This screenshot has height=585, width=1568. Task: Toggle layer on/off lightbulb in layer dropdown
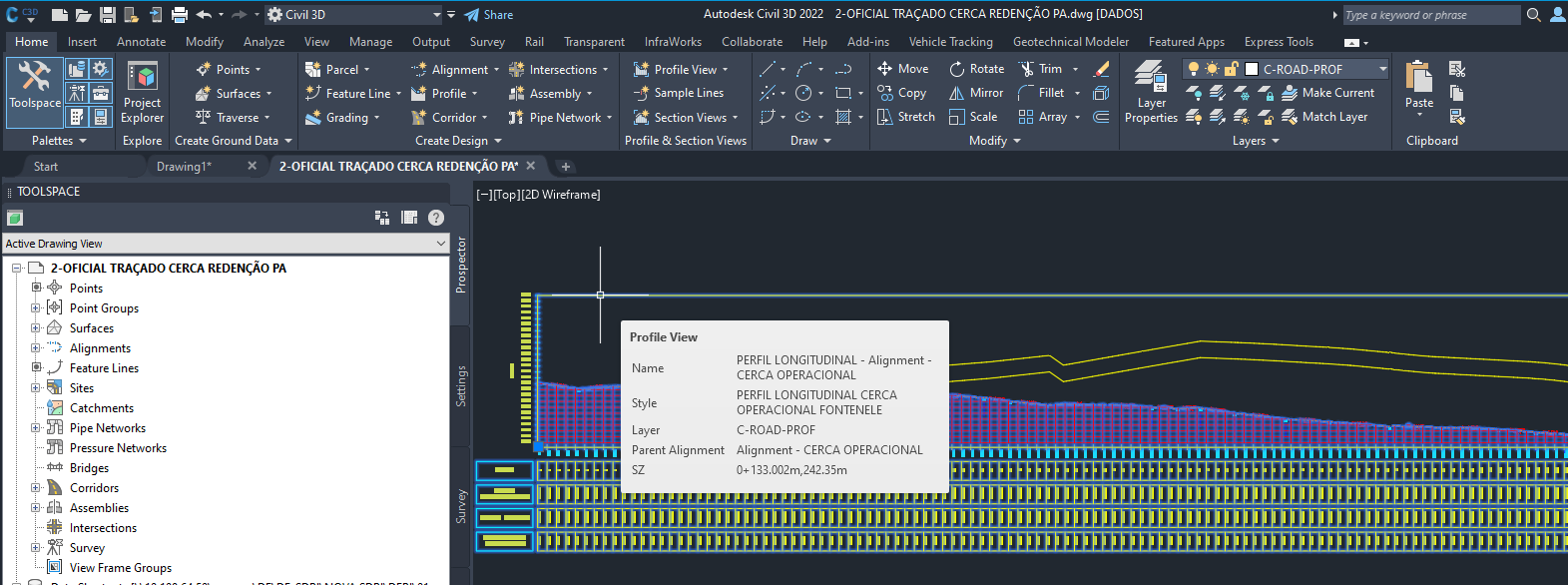point(1193,69)
